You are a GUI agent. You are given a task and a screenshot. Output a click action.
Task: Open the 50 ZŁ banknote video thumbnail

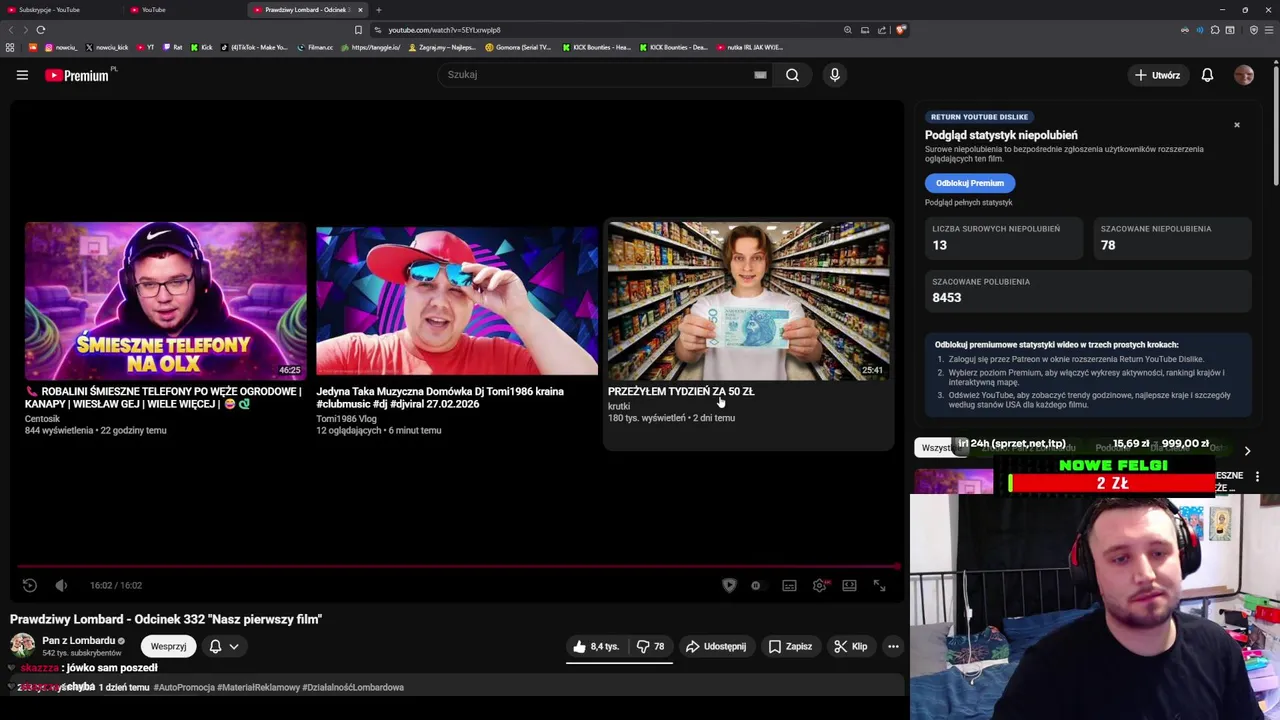coord(749,300)
